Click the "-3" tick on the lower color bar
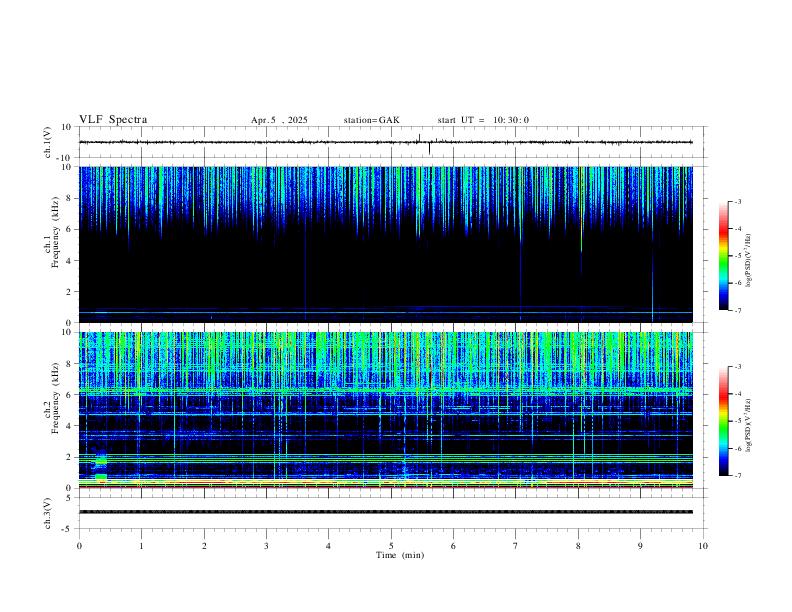Viewport: 792px width, 612px height. point(738,367)
